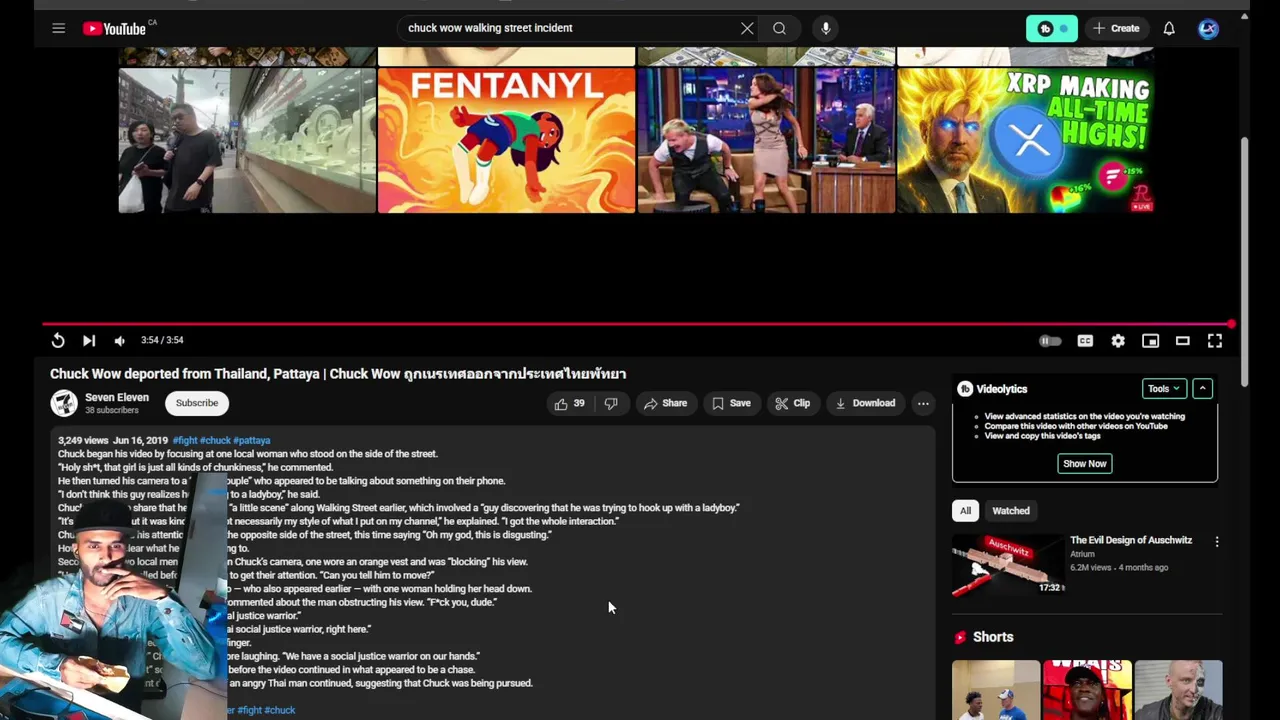Click the magnifier search button
Viewport: 1280px width, 720px height.
(779, 28)
